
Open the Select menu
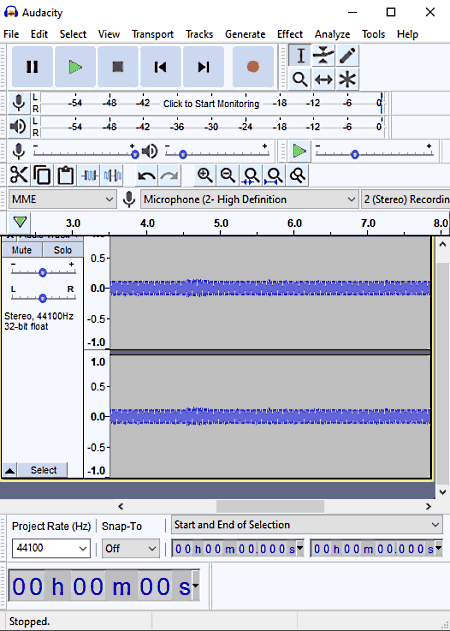tap(73, 34)
